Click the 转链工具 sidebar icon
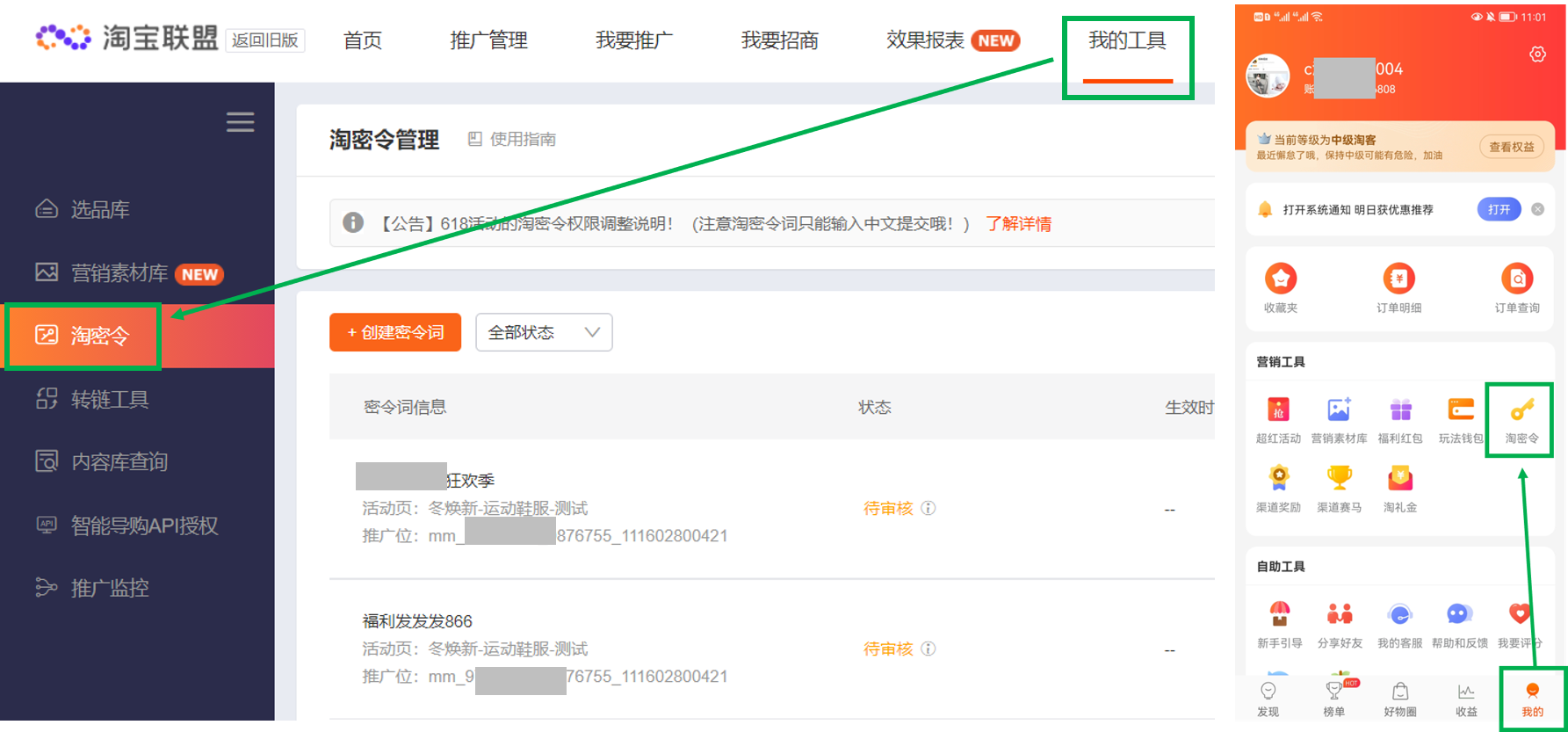1568x732 pixels. (47, 398)
